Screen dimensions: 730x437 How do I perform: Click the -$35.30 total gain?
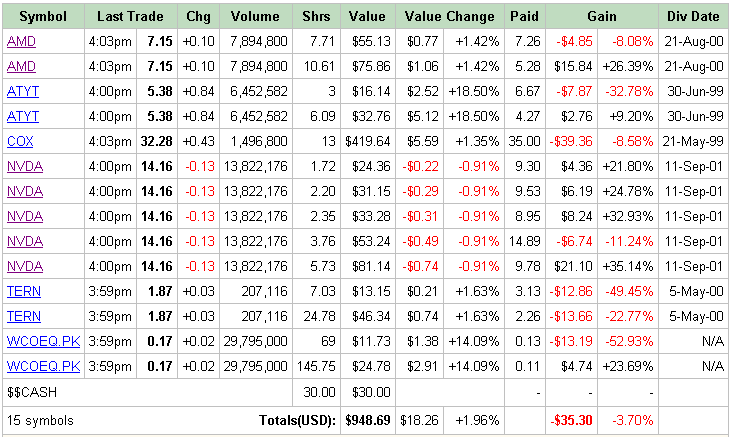click(x=571, y=421)
